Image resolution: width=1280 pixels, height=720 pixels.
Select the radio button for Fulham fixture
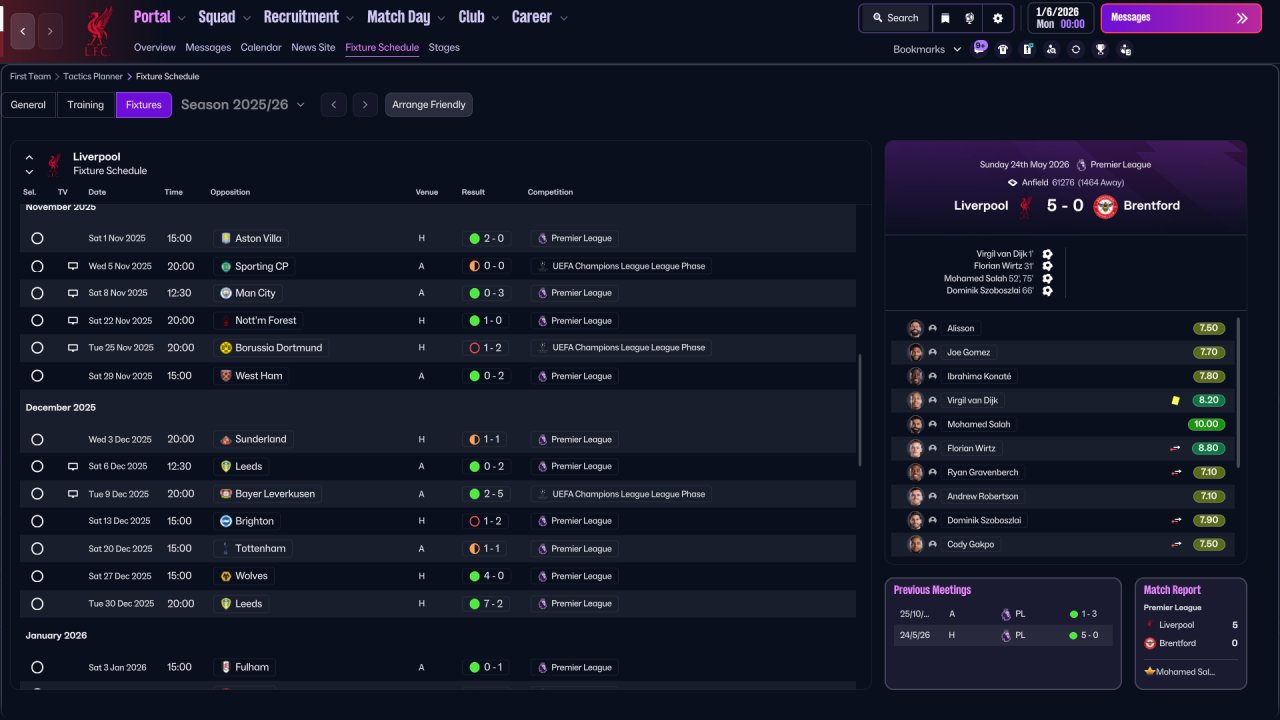point(37,668)
